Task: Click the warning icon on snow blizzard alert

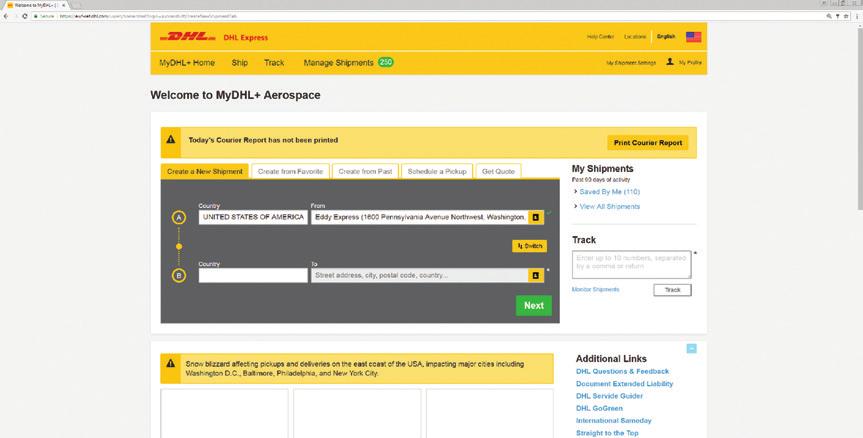Action: point(171,363)
